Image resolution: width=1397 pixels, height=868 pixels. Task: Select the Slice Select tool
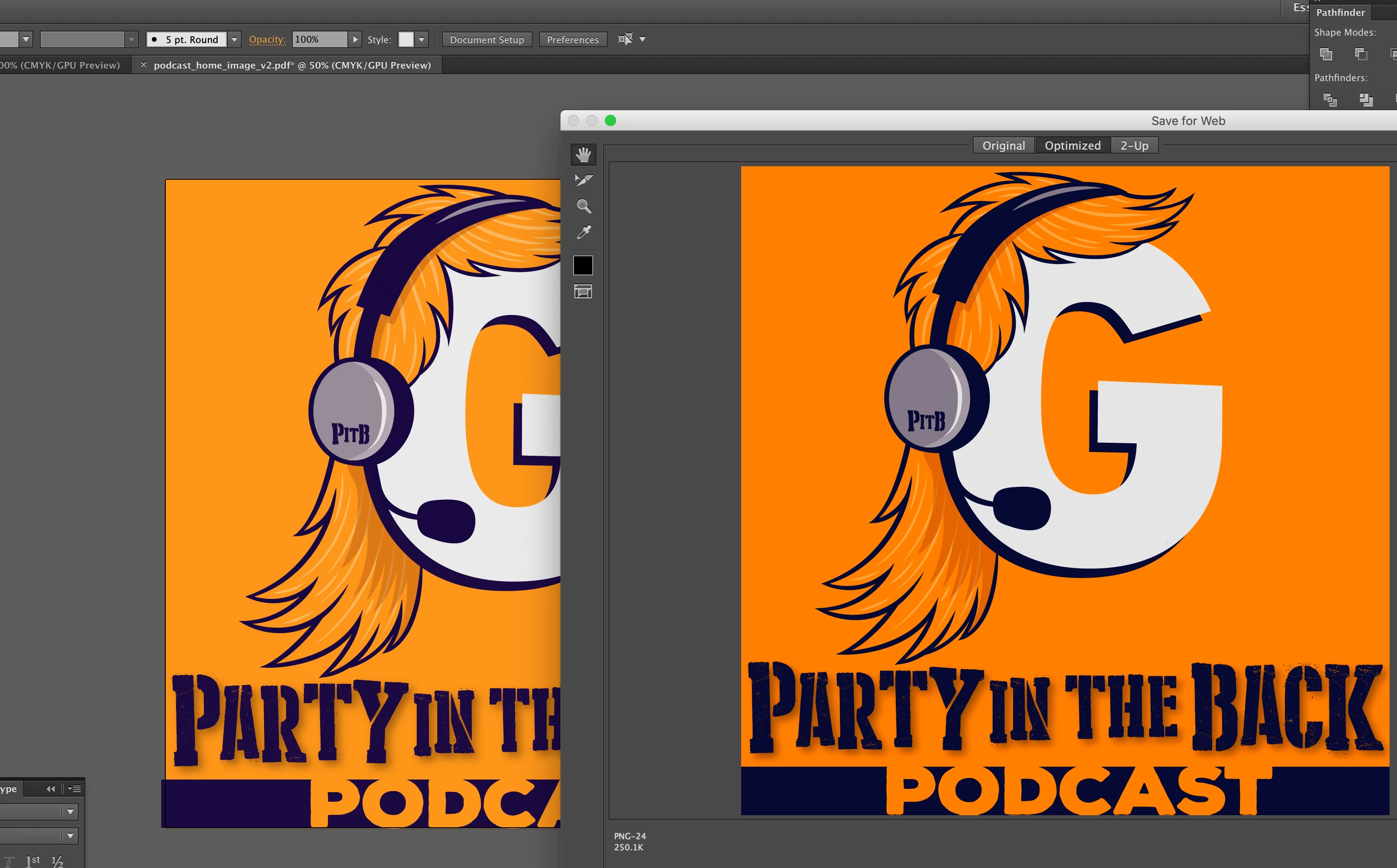point(583,180)
